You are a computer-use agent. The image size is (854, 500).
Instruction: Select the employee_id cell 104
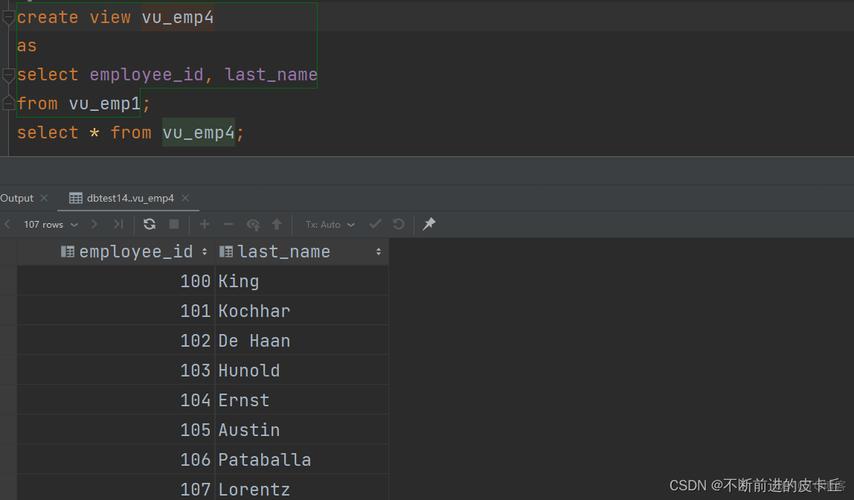[x=116, y=400]
